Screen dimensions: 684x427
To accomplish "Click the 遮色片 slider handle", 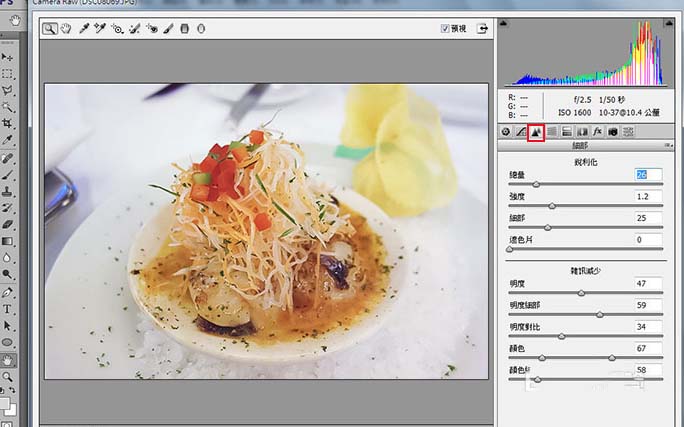I will tap(509, 249).
